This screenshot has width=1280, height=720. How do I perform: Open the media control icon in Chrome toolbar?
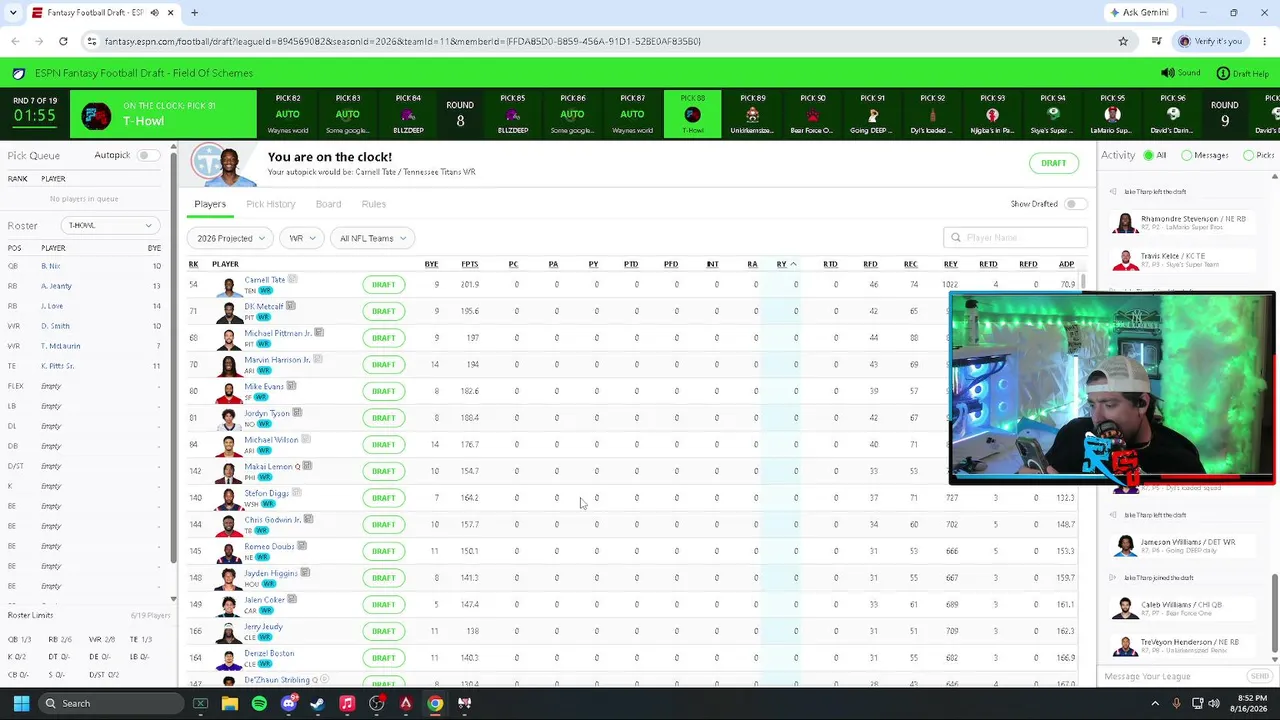[1156, 41]
